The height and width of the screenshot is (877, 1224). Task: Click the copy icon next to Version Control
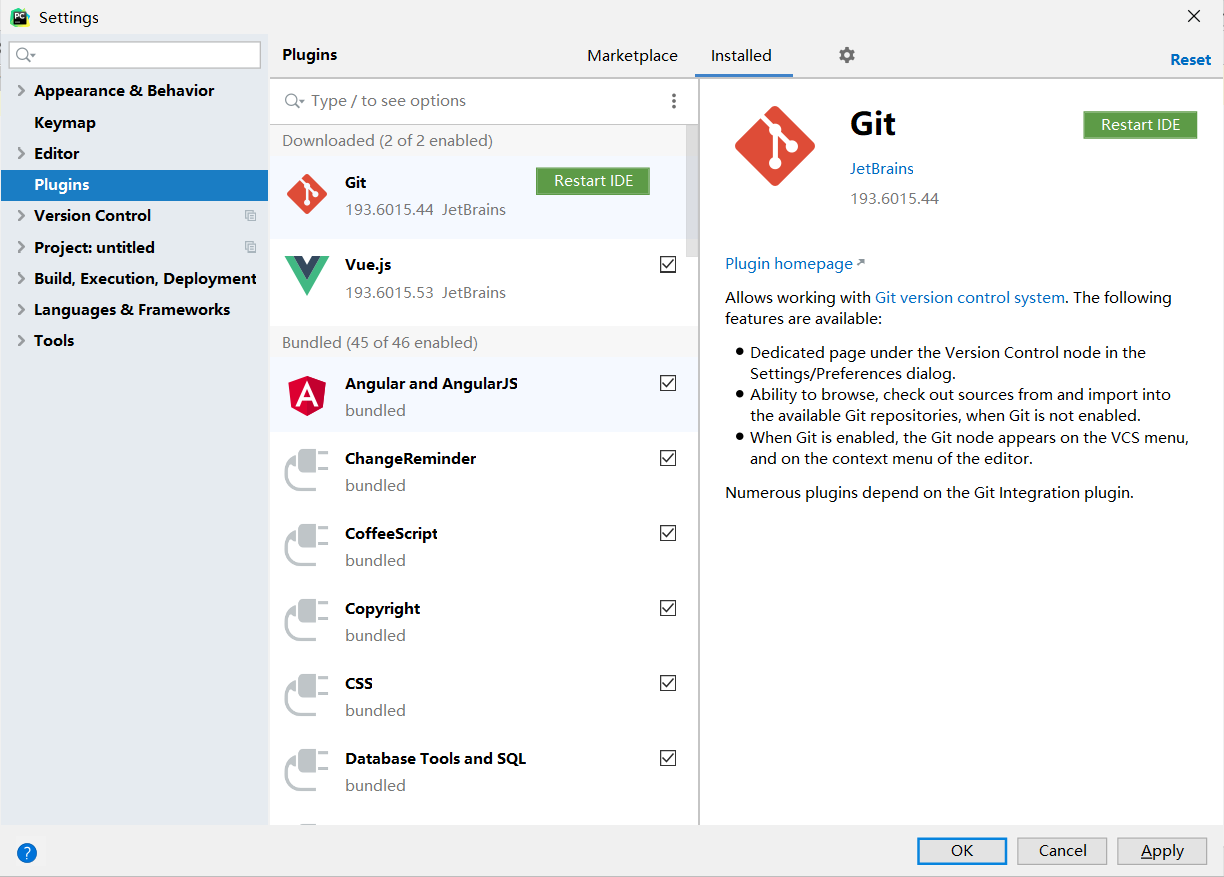(x=250, y=216)
